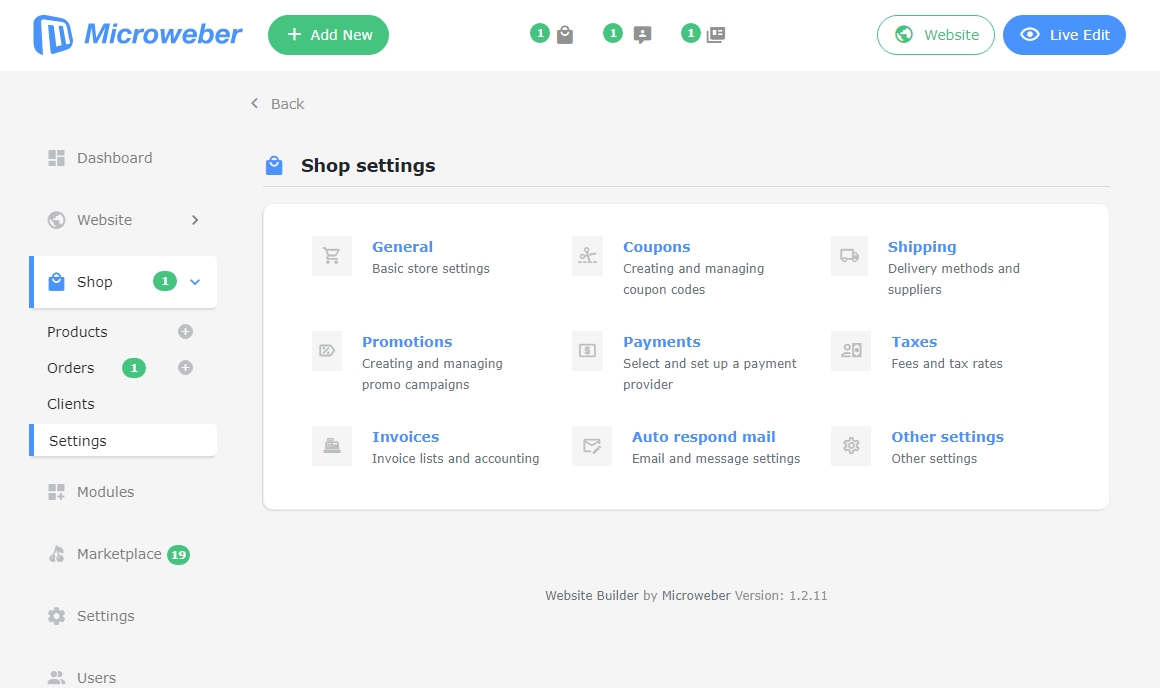Screen dimensions: 1160x688
Task: Click the Shop settings heading bag icon
Action: tap(274, 166)
